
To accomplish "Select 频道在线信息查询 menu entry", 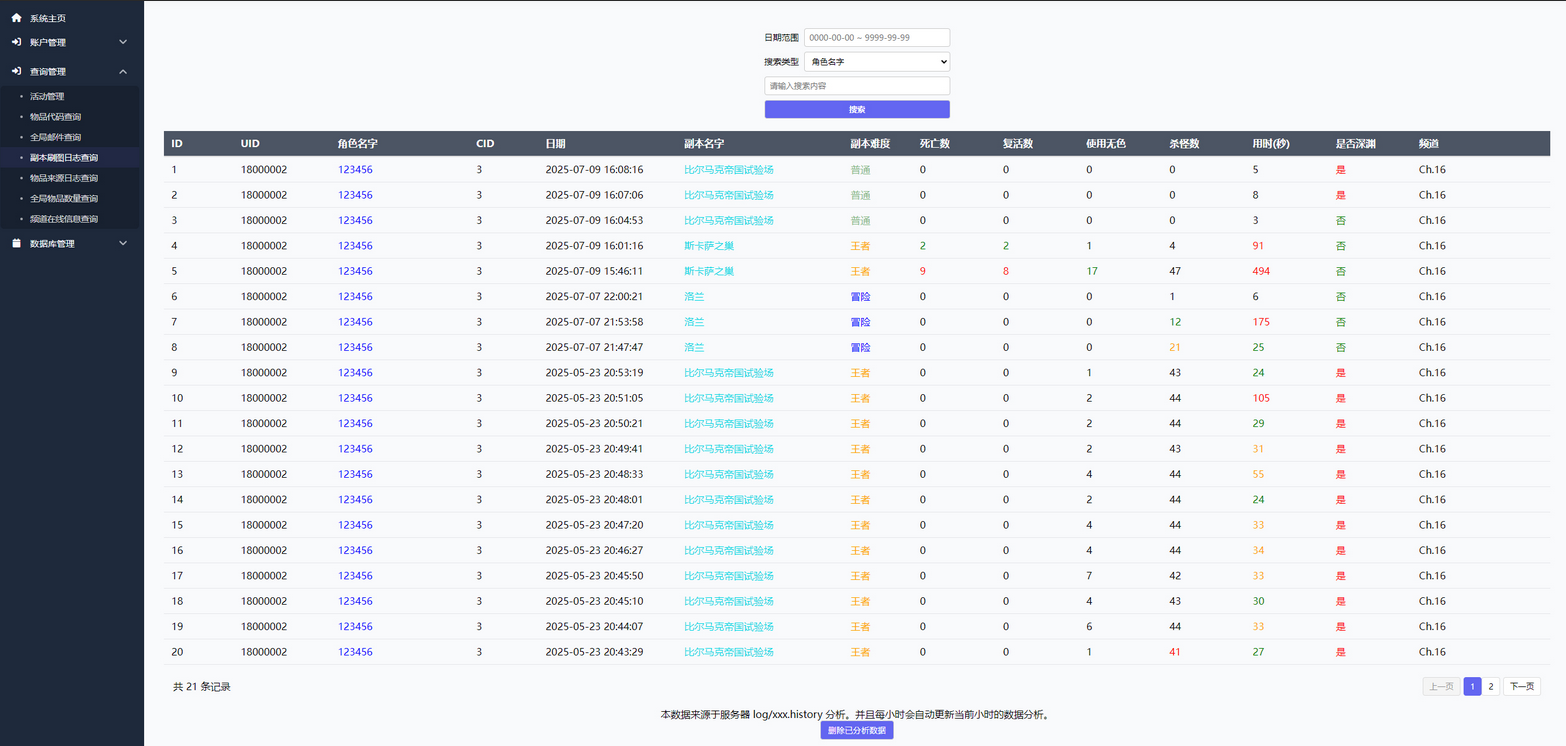I will pyautogui.click(x=64, y=219).
